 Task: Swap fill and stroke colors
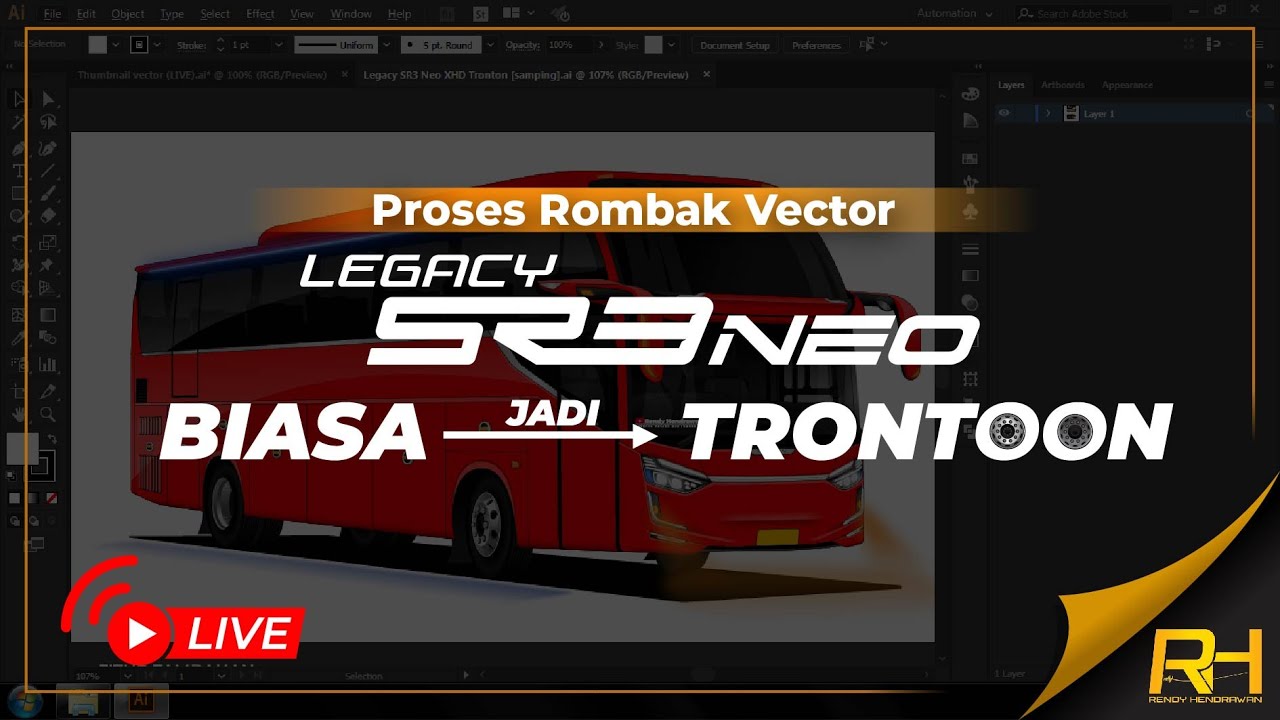pos(52,439)
